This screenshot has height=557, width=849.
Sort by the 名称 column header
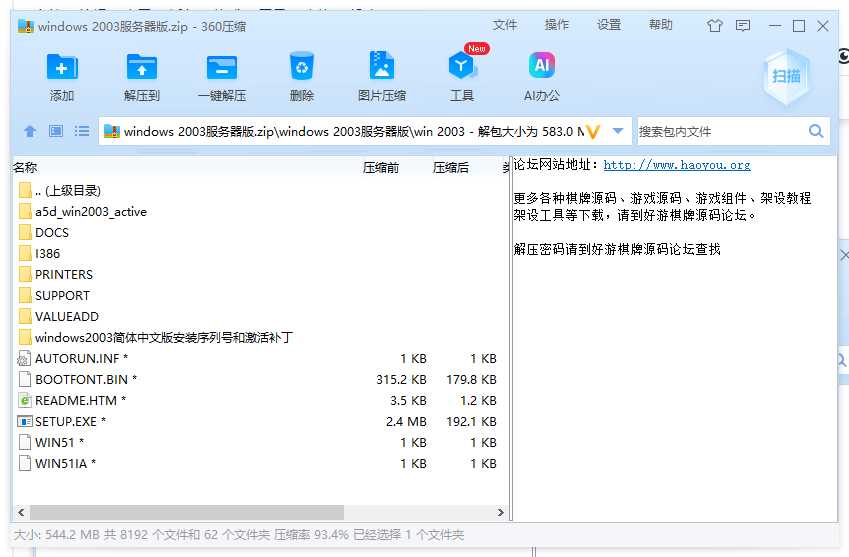tap(25, 168)
